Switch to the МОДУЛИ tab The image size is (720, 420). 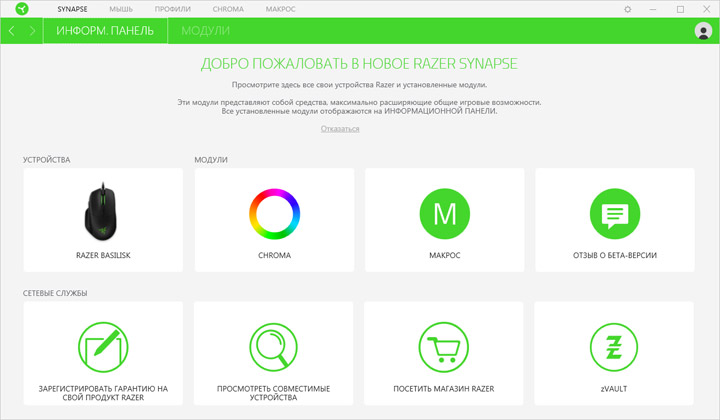[x=205, y=31]
